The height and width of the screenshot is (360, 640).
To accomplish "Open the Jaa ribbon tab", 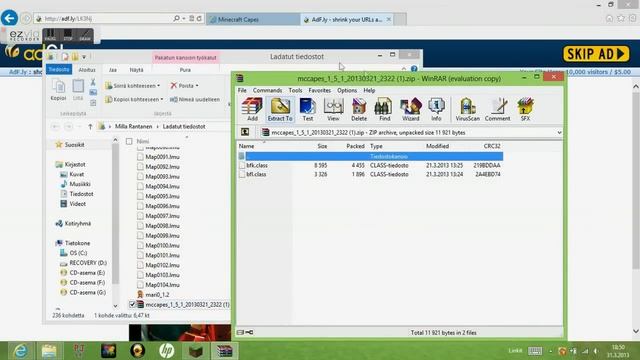I will coord(113,70).
